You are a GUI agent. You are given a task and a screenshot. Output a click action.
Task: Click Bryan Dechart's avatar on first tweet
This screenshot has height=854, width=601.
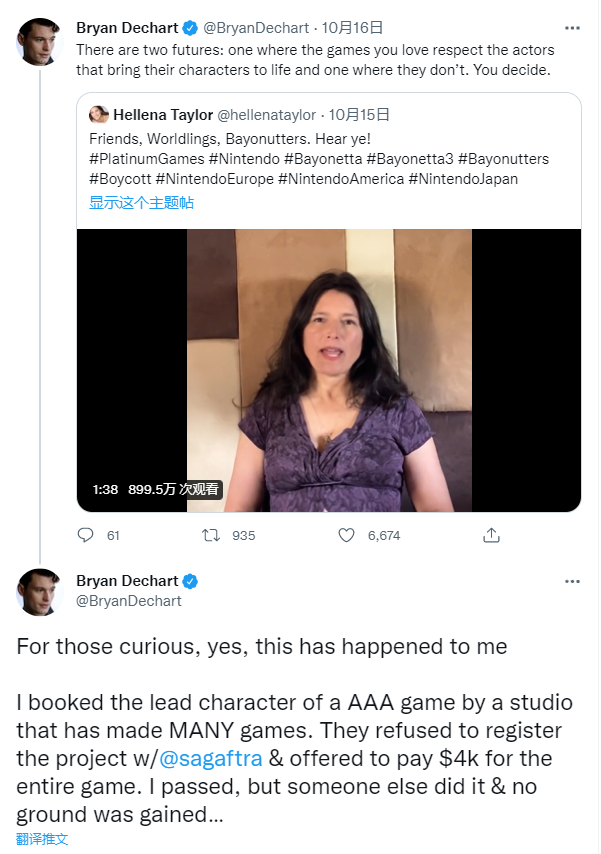click(x=40, y=41)
